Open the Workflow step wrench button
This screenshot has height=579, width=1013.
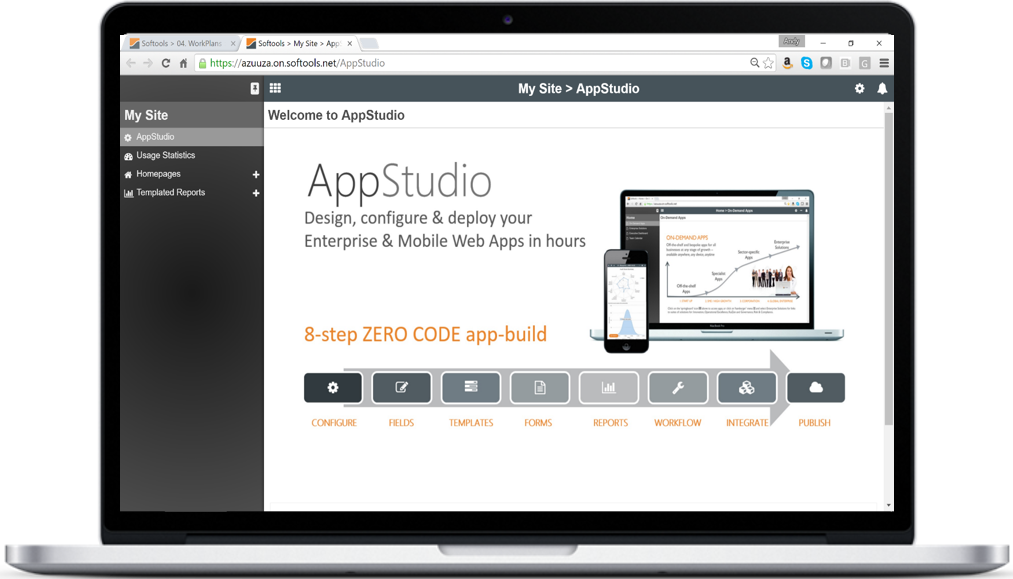[x=678, y=388]
